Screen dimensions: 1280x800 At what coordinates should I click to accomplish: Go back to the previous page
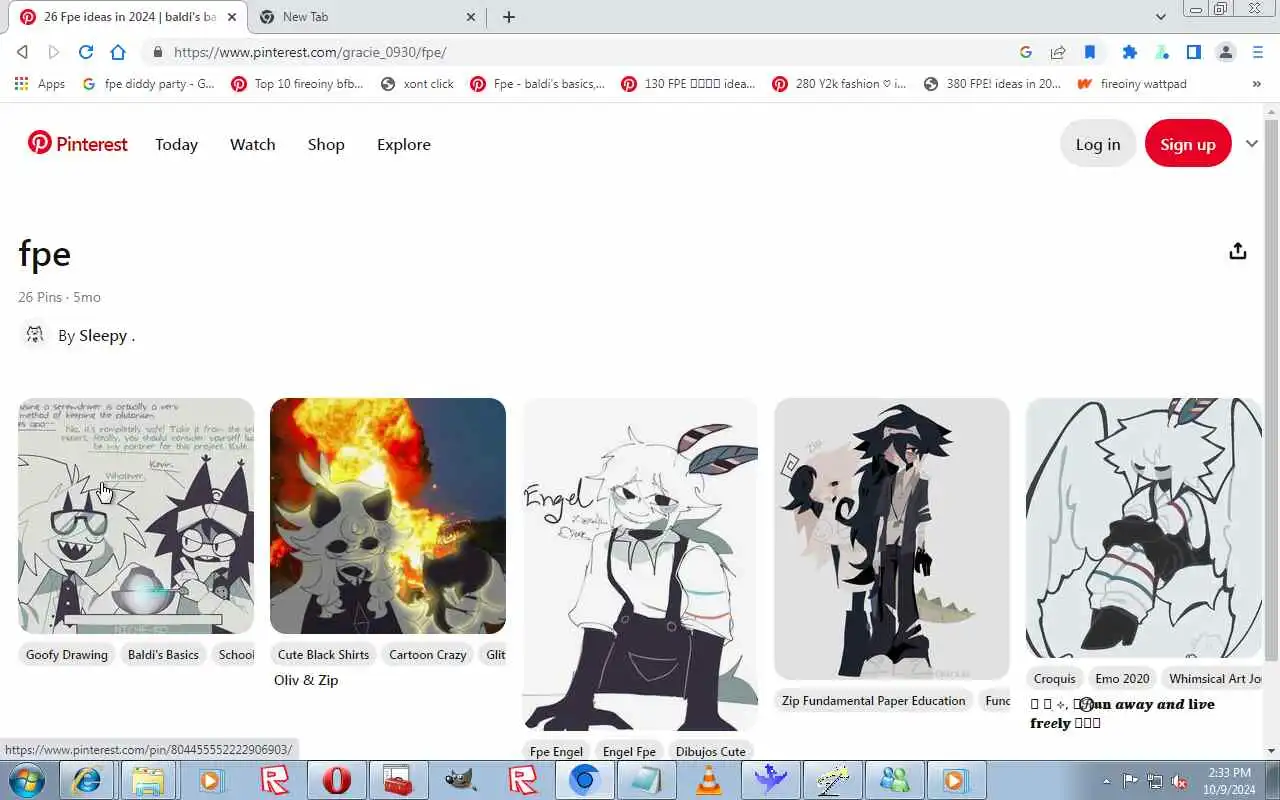point(22,52)
